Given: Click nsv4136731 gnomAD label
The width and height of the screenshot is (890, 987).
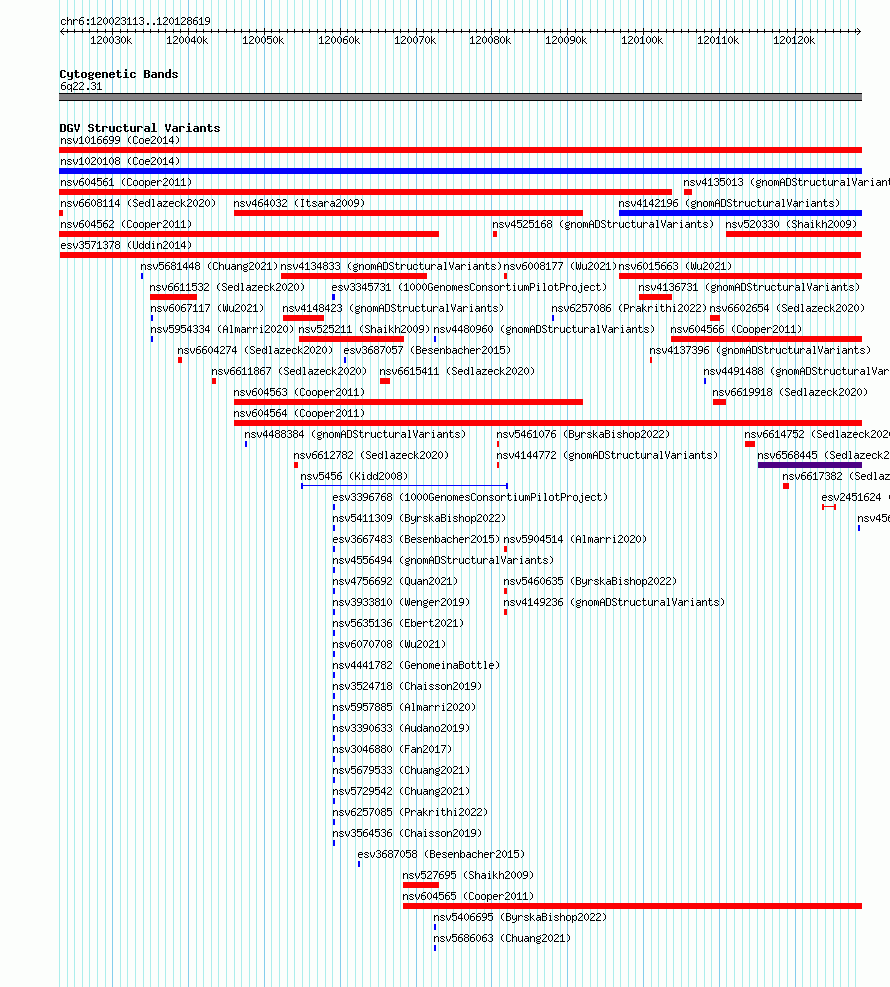Looking at the screenshot, I should (x=749, y=287).
